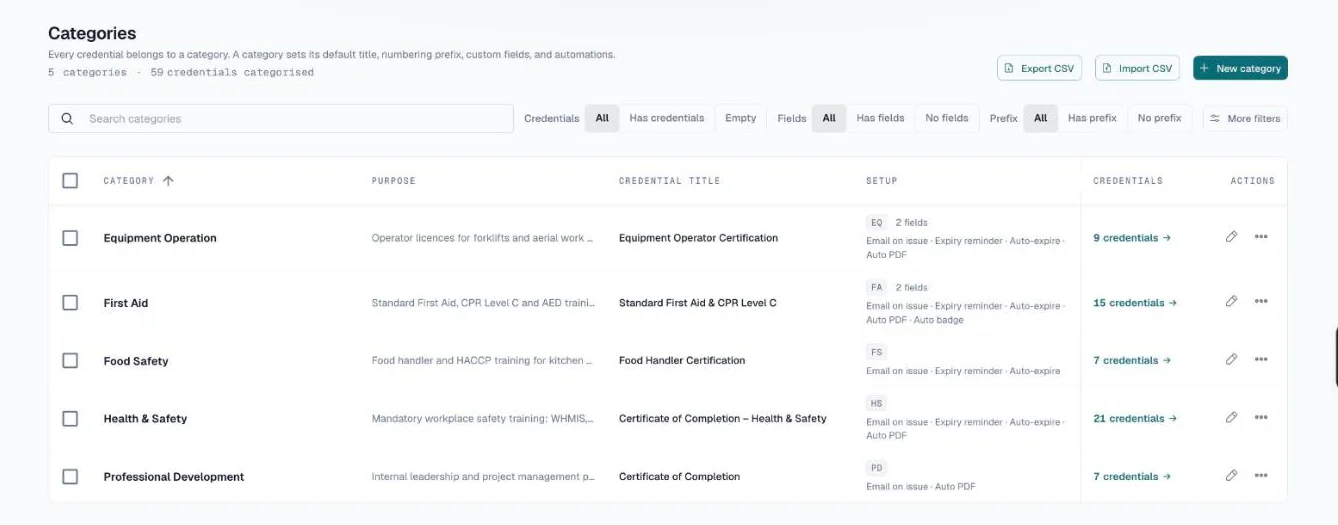1338x525 pixels.
Task: Click the Equipment Operation category name
Action: tap(160, 238)
